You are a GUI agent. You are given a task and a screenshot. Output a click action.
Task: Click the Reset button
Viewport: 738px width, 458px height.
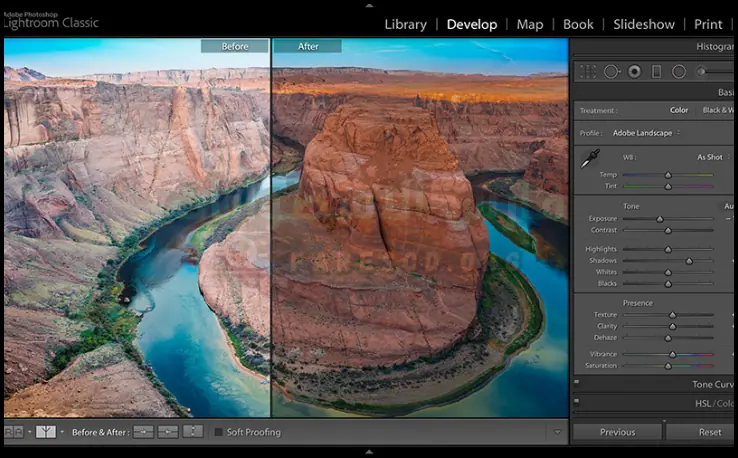709,432
